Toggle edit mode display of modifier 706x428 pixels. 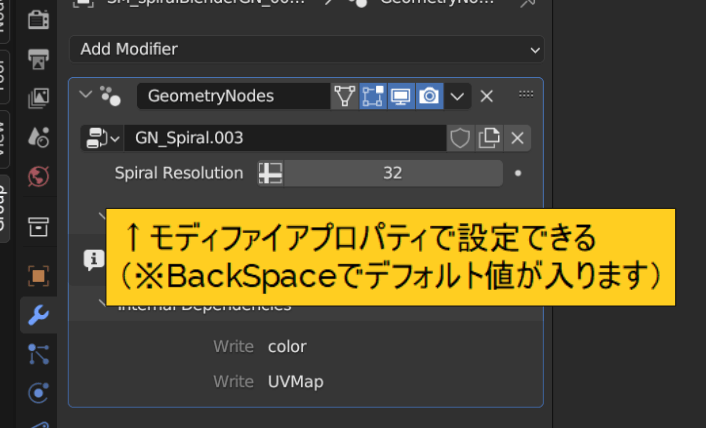(x=373, y=96)
